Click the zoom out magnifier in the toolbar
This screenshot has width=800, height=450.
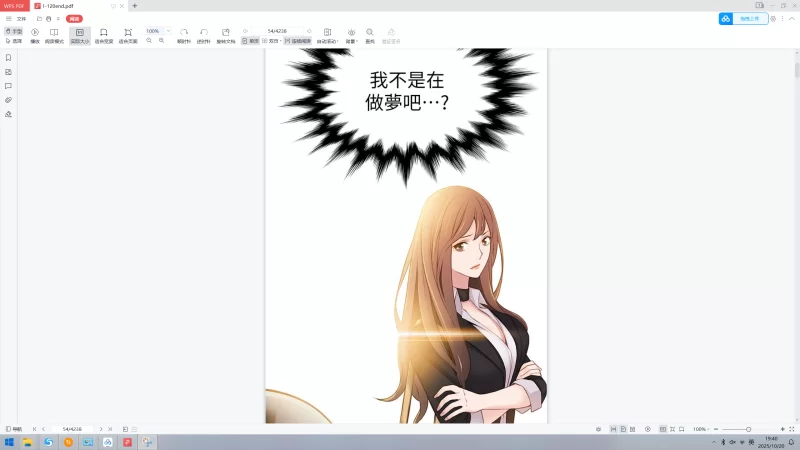click(149, 41)
